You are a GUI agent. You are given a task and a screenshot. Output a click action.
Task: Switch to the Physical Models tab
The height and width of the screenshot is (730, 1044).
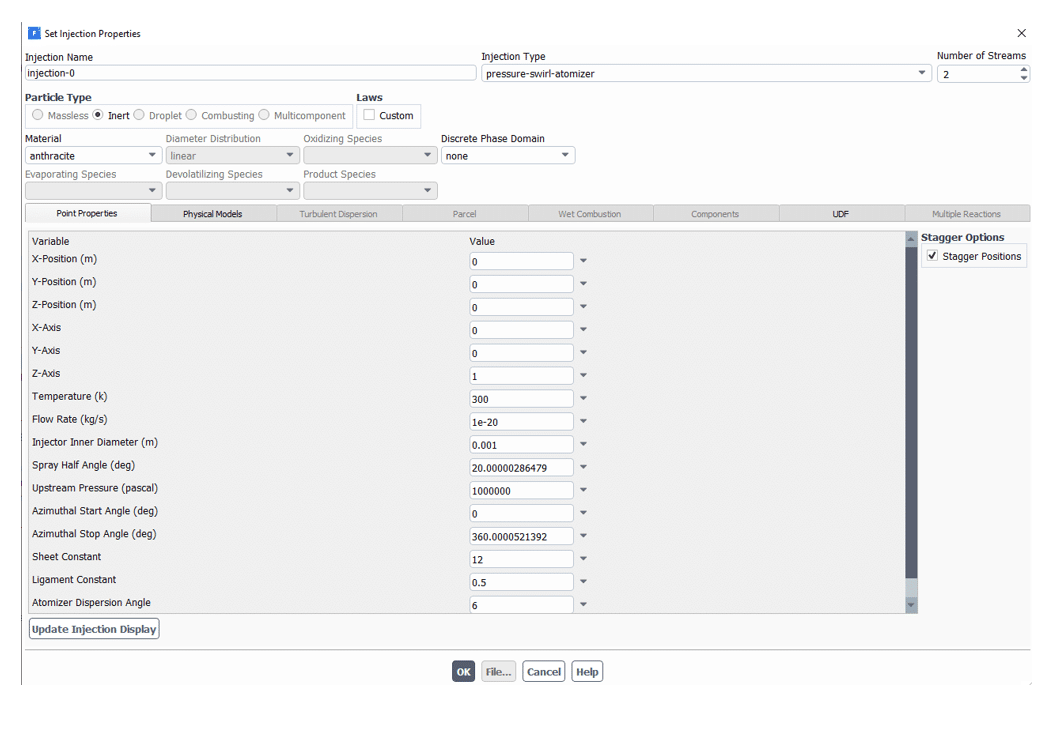[212, 214]
